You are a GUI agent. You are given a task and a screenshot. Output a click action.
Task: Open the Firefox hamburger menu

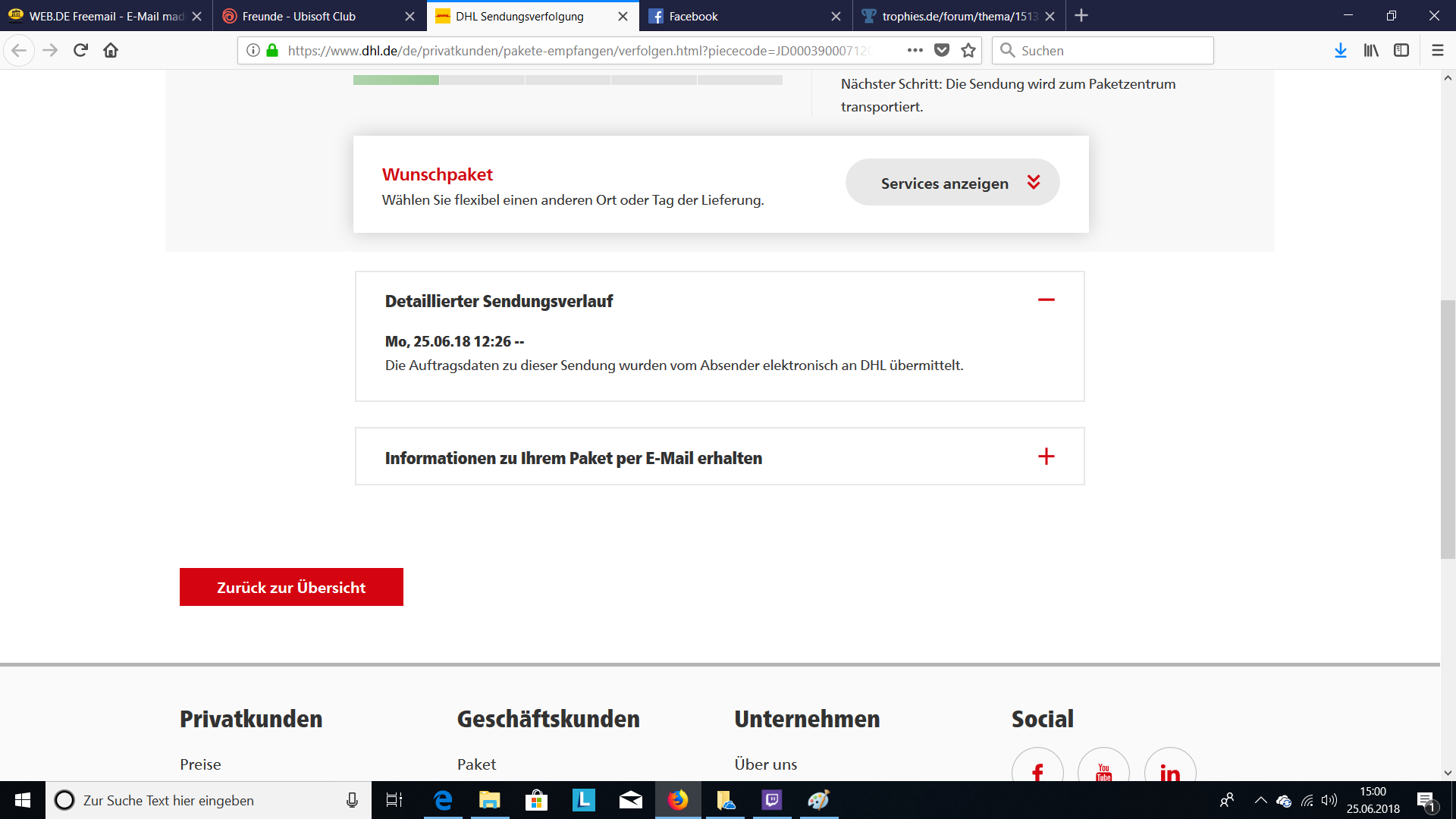[x=1437, y=50]
